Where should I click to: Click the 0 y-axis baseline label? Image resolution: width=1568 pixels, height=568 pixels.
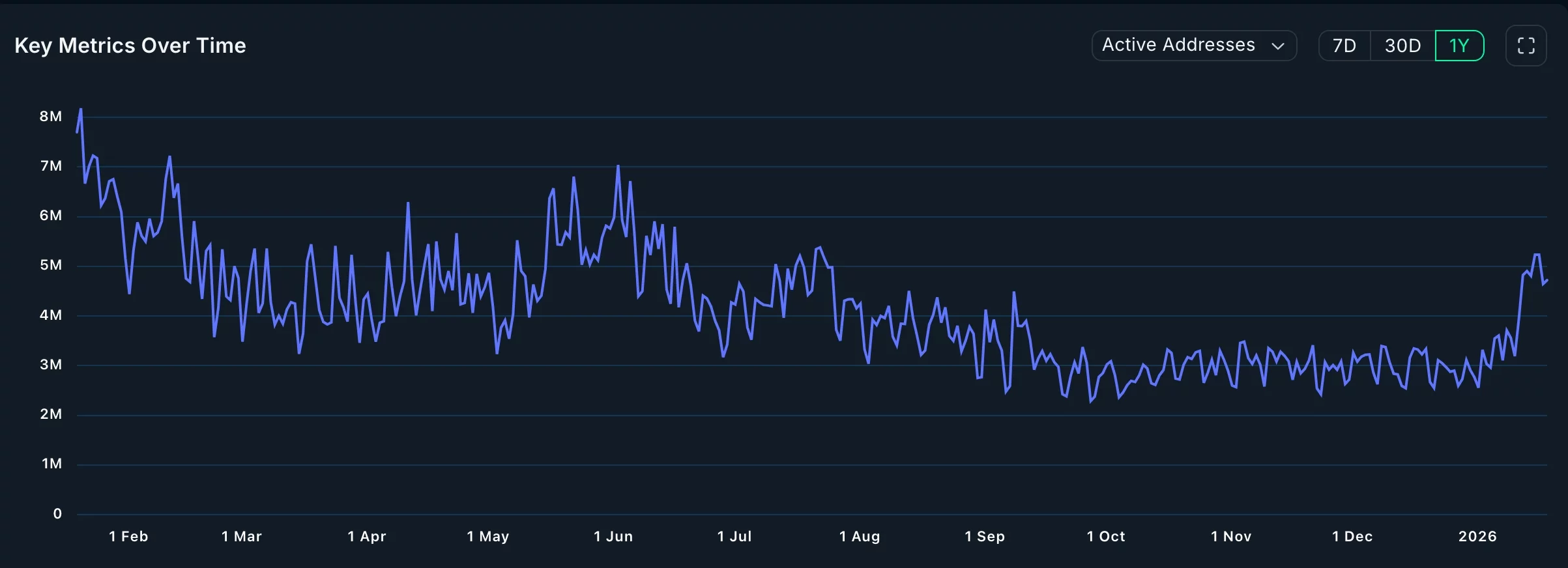coord(57,514)
